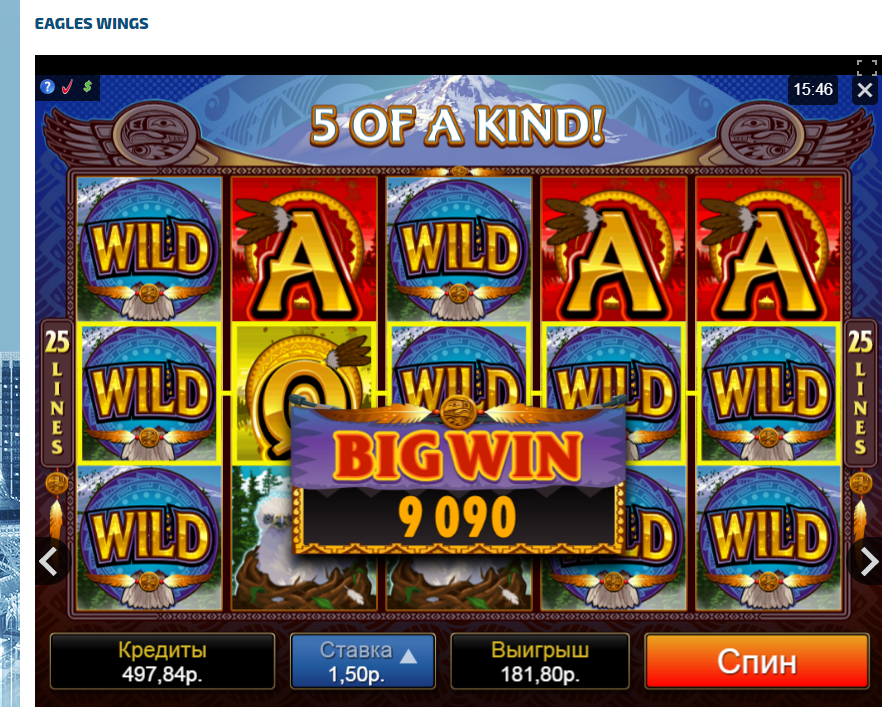
Task: Go to the previous game with left arrow
Action: pos(49,562)
